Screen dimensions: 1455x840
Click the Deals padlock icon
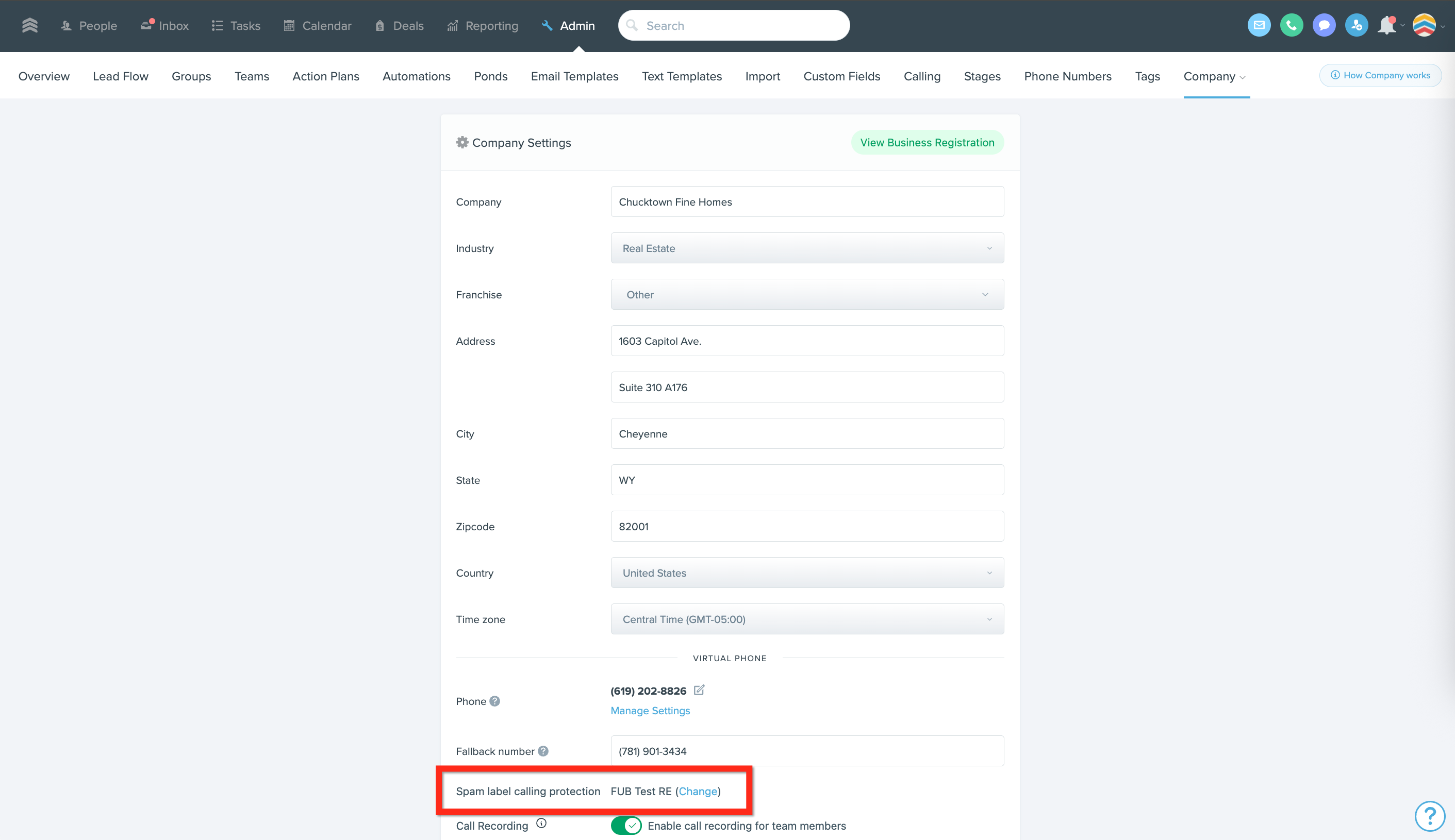379,25
